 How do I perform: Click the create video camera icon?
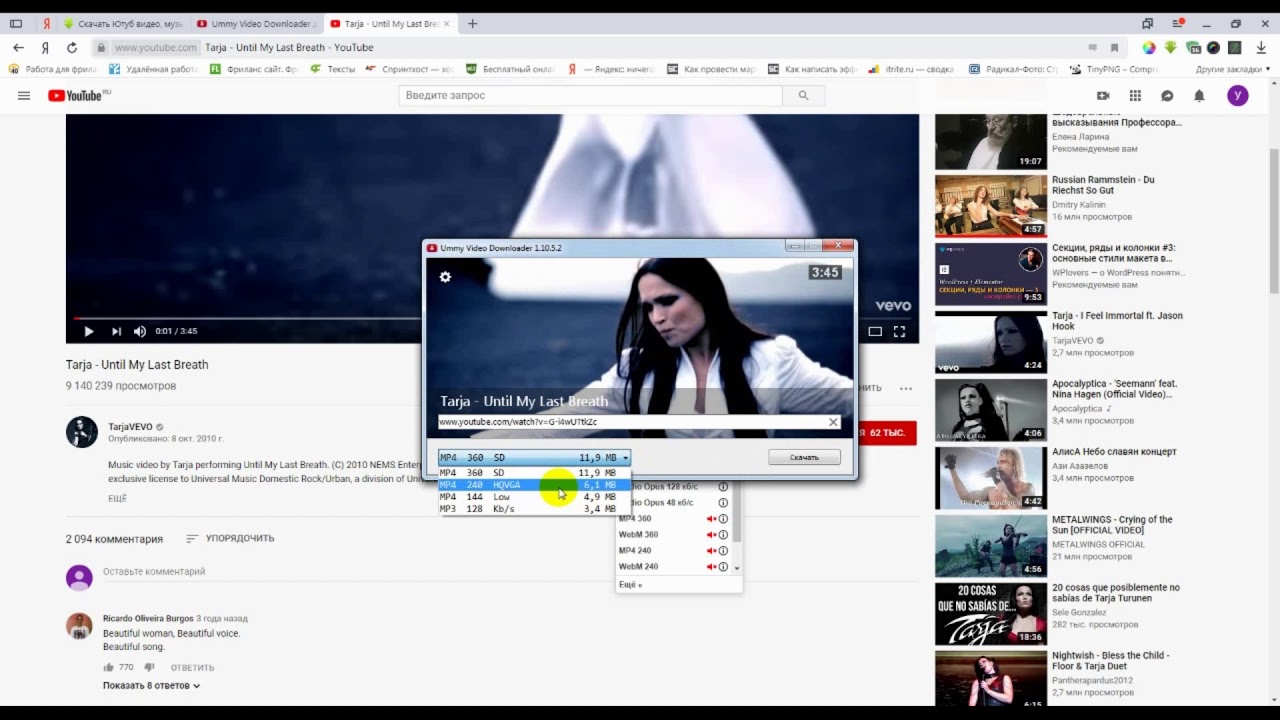pos(1103,96)
